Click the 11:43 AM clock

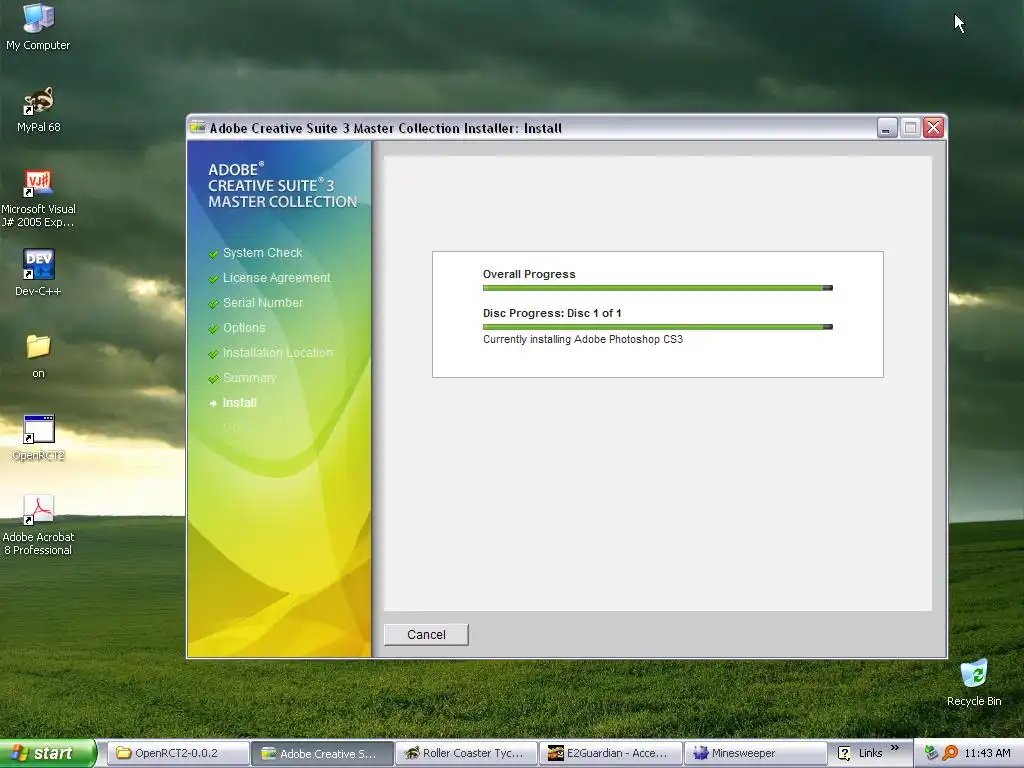(987, 753)
